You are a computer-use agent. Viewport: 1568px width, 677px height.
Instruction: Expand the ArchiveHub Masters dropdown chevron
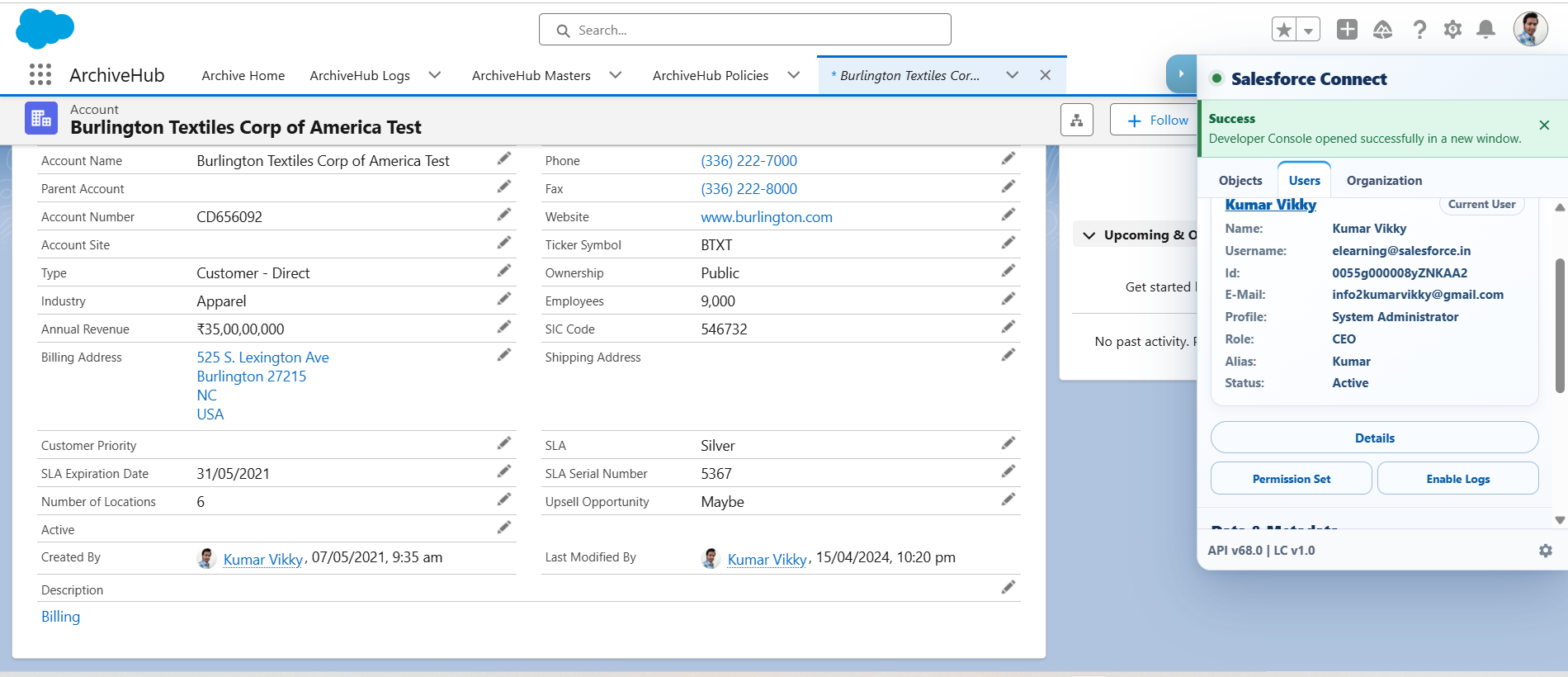coord(616,75)
